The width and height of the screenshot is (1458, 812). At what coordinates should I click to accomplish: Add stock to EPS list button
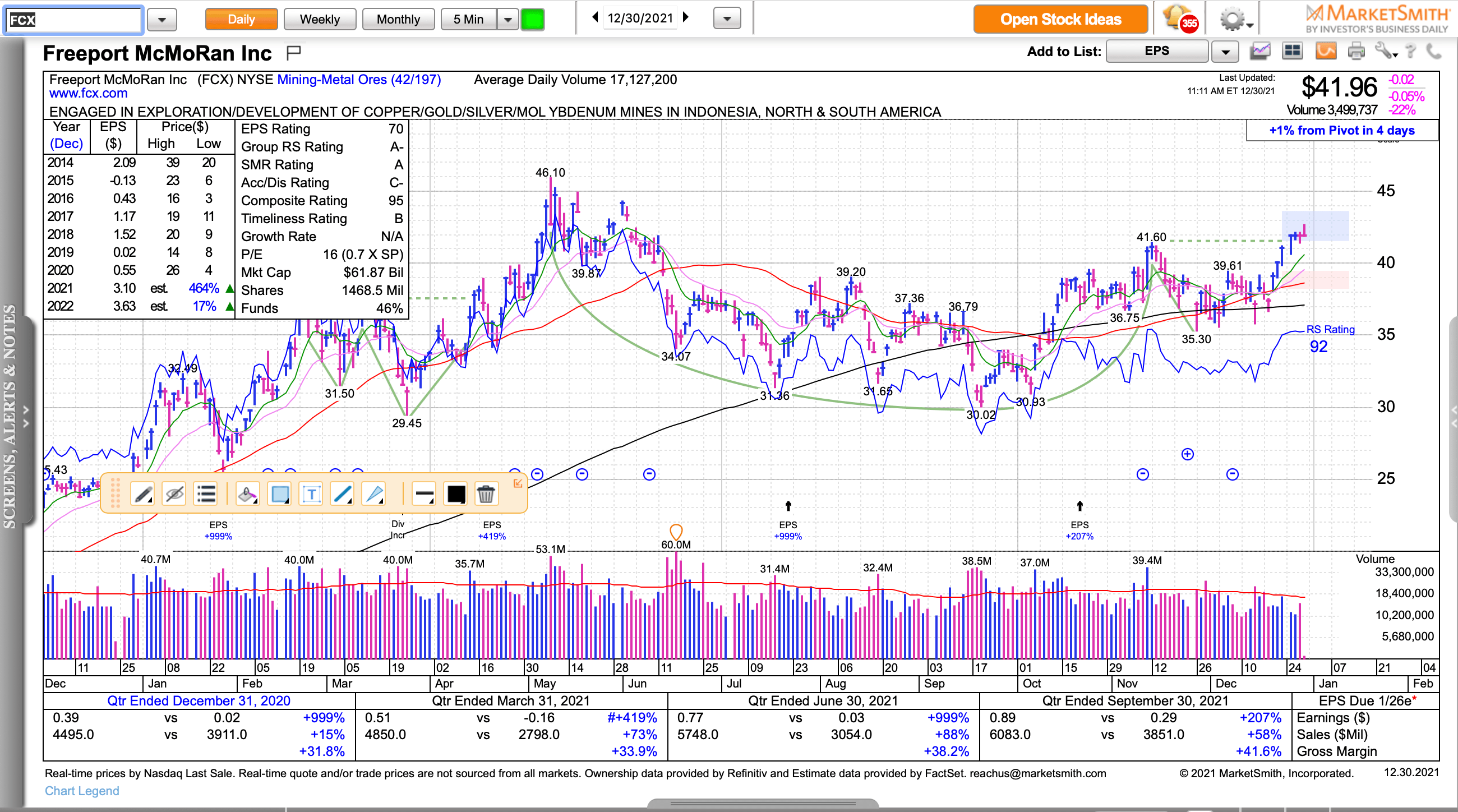pyautogui.click(x=1157, y=52)
